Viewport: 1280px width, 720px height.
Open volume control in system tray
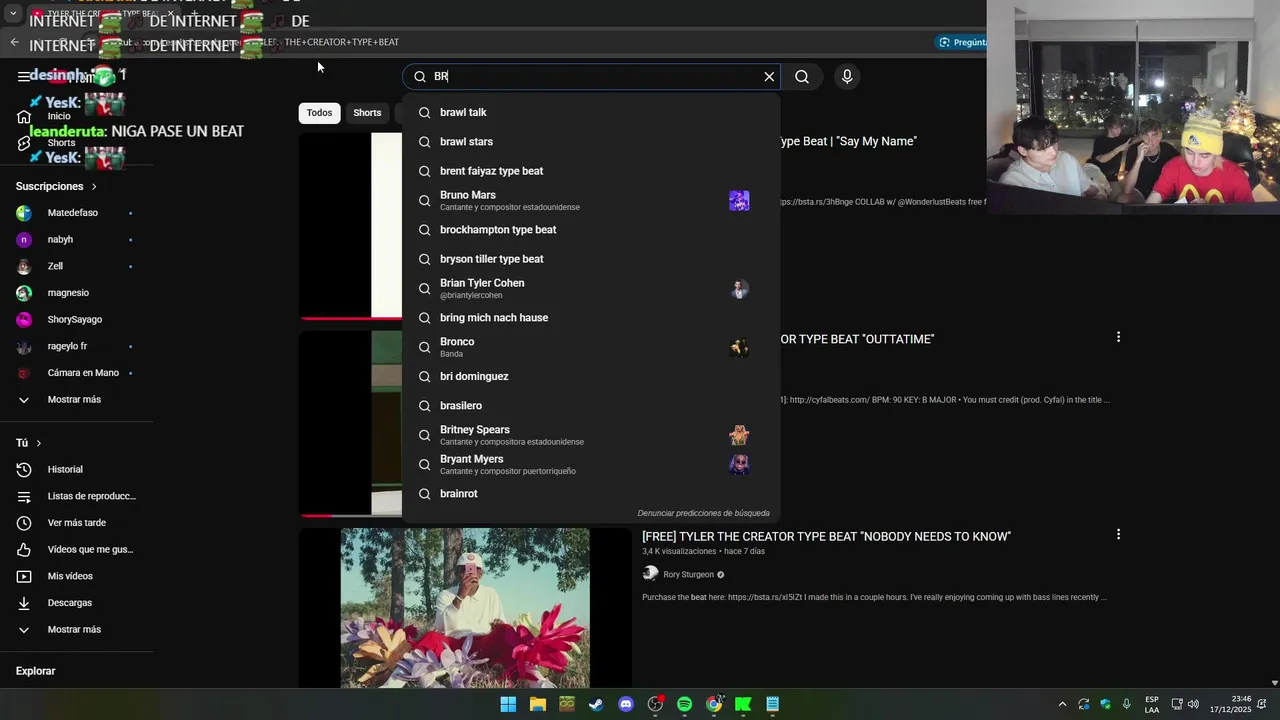[x=1193, y=704]
